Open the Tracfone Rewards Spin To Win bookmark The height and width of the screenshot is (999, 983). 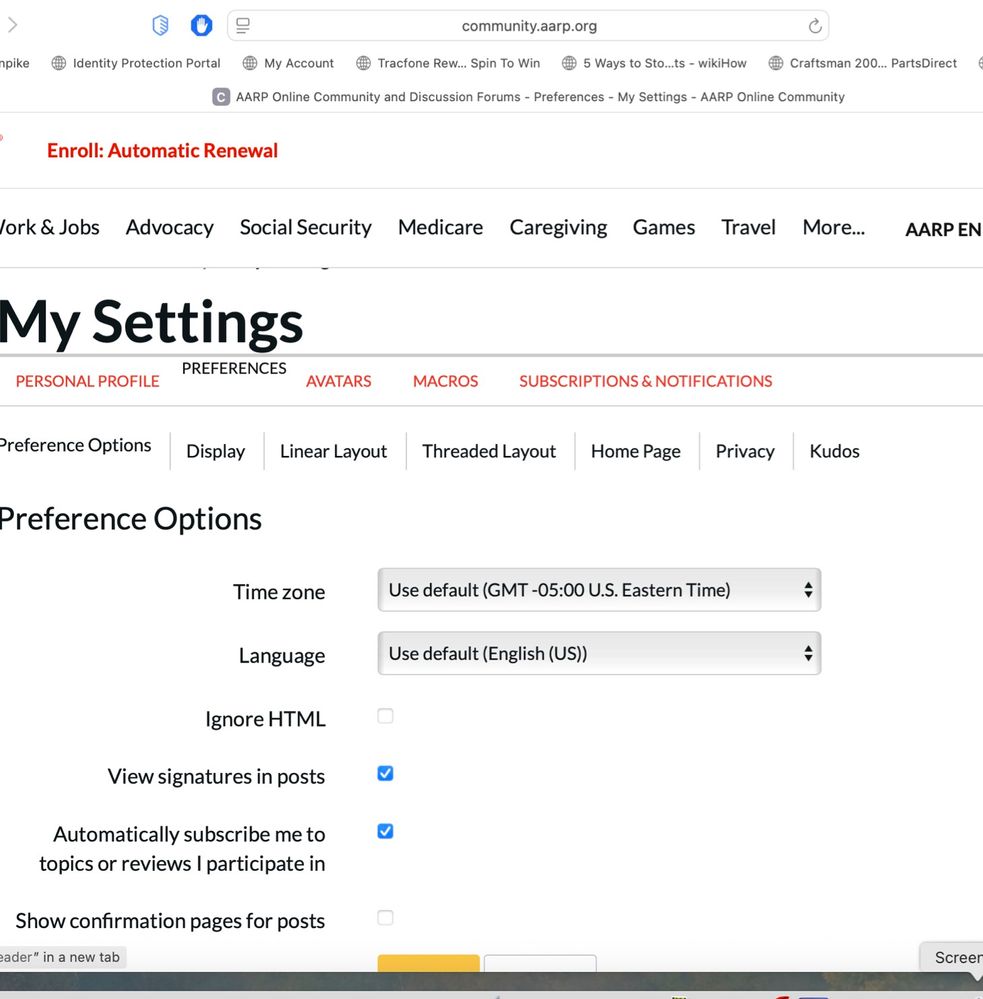(x=448, y=63)
